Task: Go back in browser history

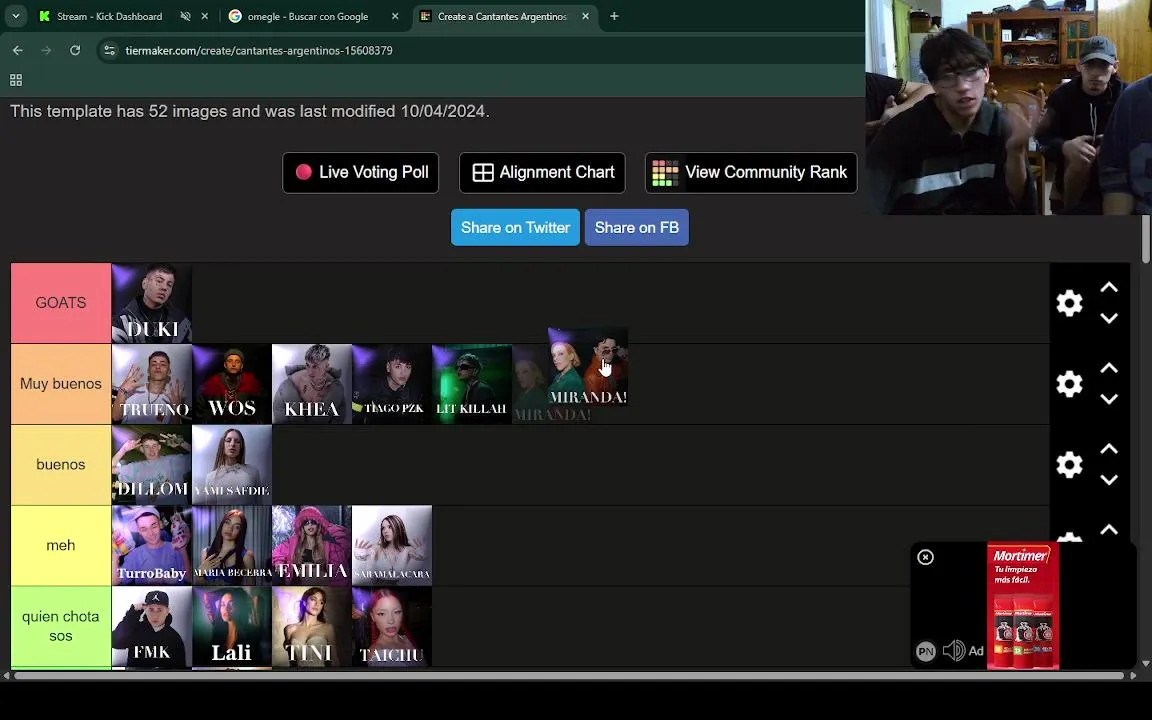Action: point(18,50)
